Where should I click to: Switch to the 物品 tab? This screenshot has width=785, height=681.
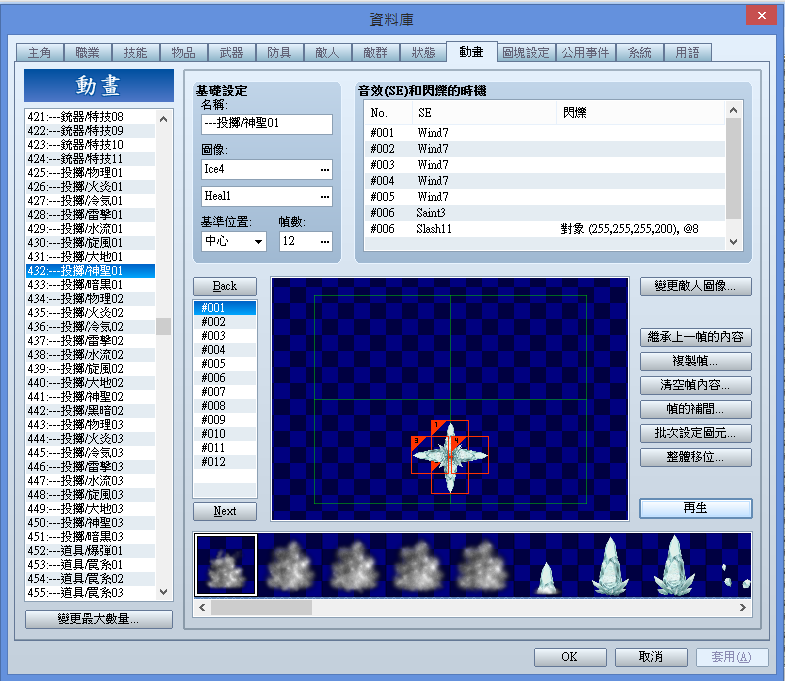tap(183, 53)
